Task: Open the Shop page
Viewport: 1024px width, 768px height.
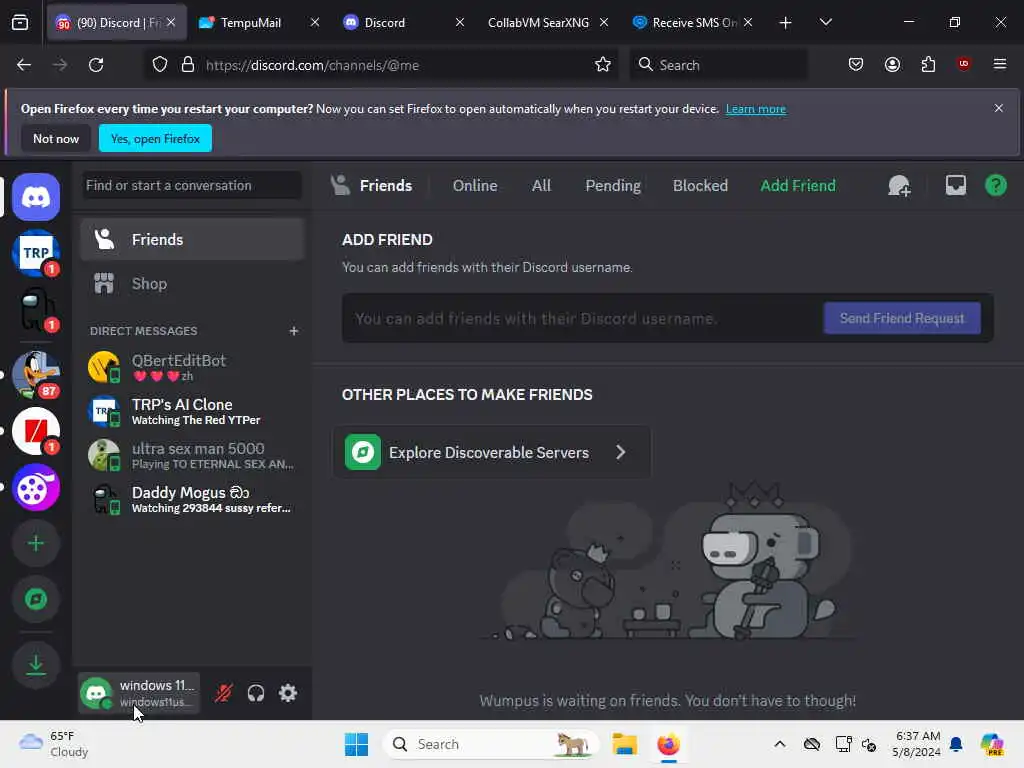Action: (193, 283)
